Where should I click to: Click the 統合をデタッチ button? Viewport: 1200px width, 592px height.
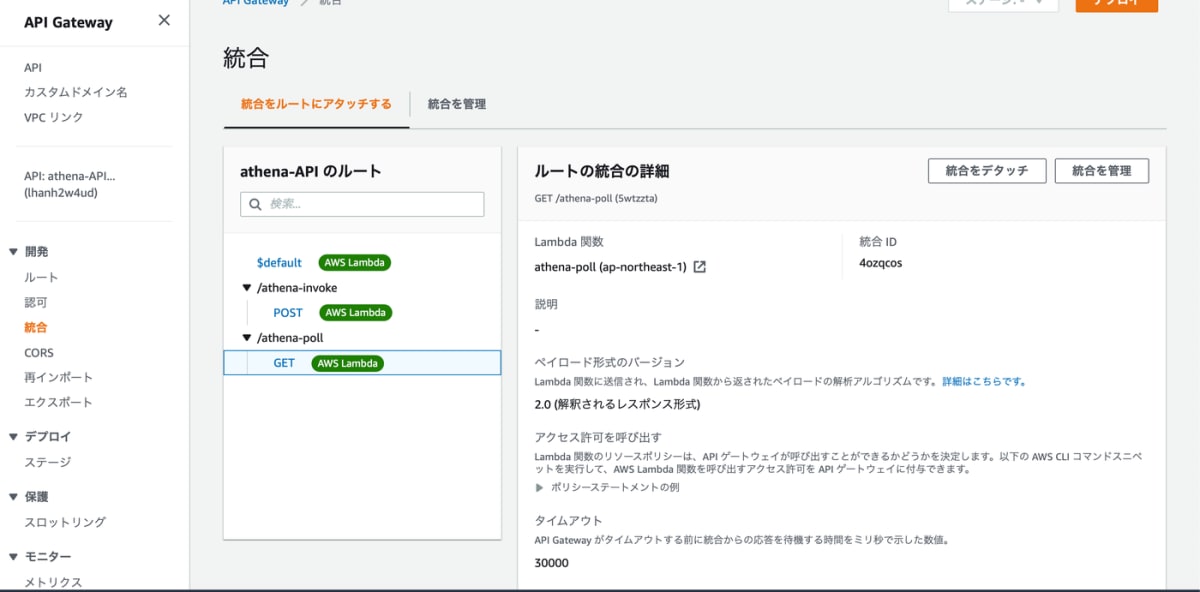(987, 171)
